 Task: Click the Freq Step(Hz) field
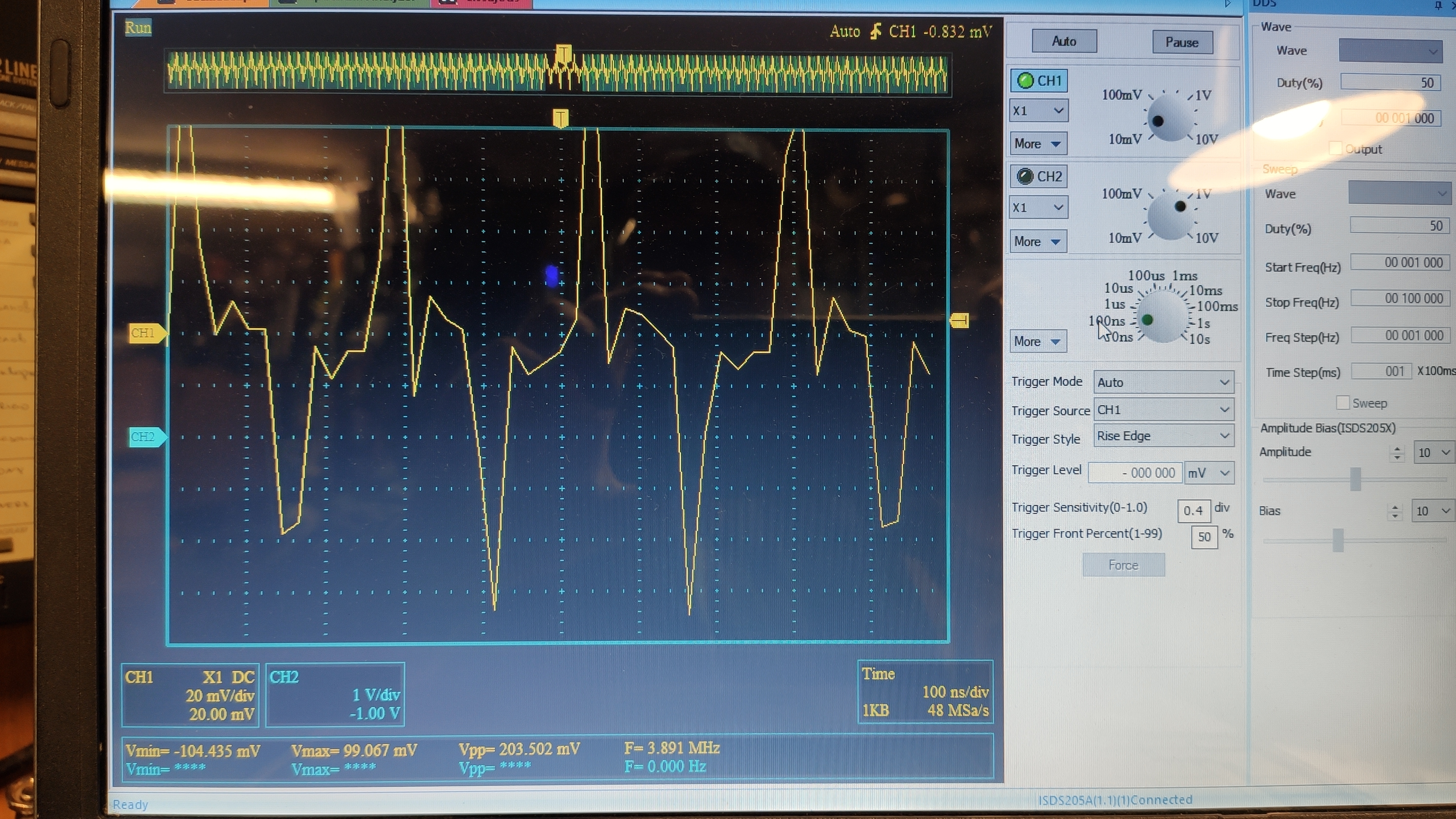(1400, 335)
